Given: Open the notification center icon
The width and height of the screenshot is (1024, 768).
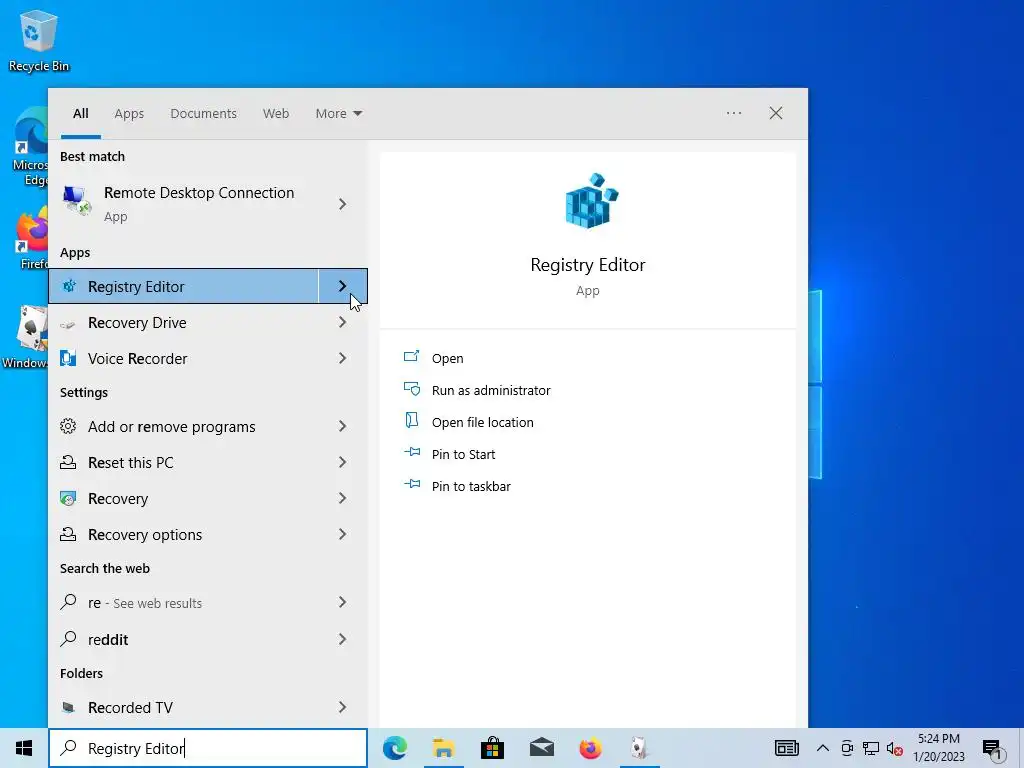Looking at the screenshot, I should [992, 749].
